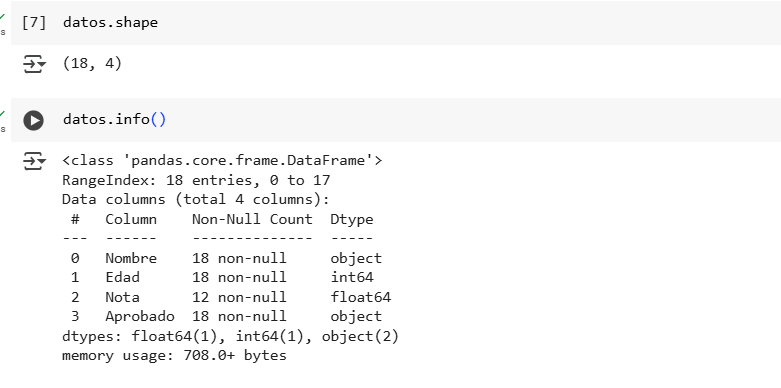
Task: Click the Data columns total line
Action: tap(196, 199)
